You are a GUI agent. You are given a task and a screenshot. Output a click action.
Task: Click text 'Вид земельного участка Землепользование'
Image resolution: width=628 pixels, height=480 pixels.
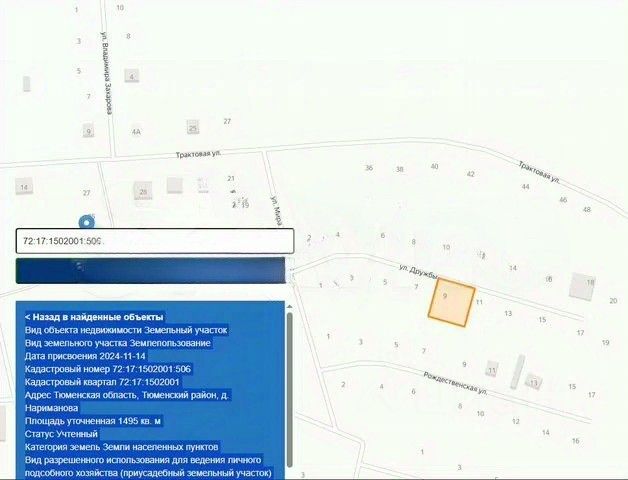pos(118,343)
